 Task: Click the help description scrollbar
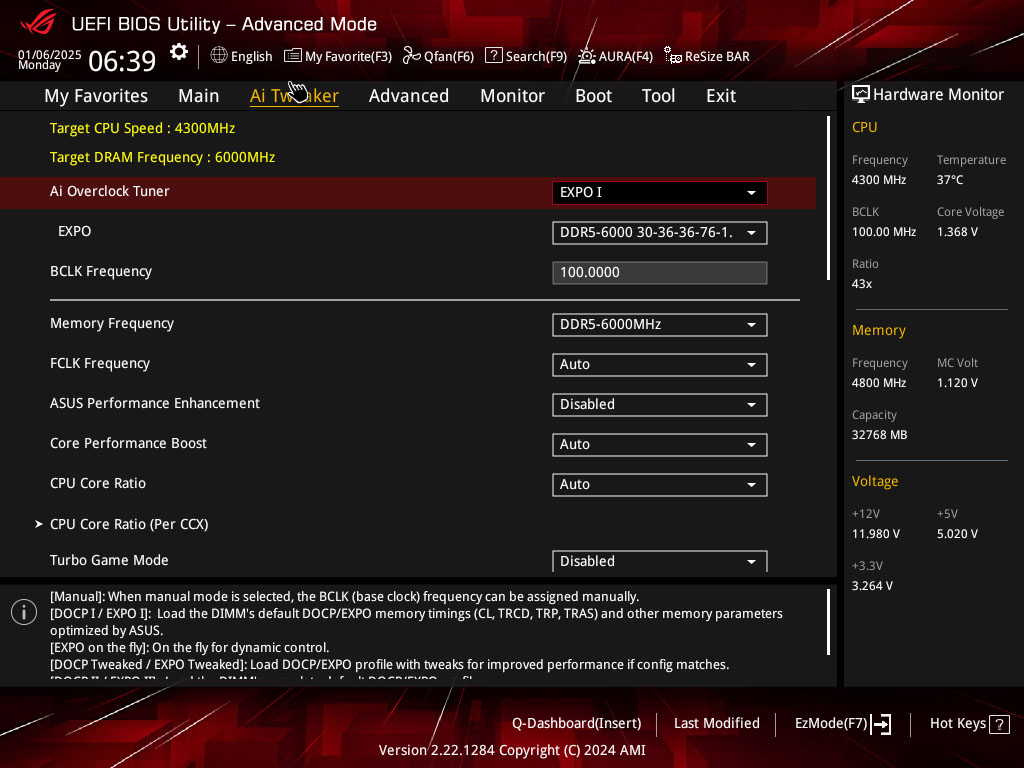click(828, 622)
